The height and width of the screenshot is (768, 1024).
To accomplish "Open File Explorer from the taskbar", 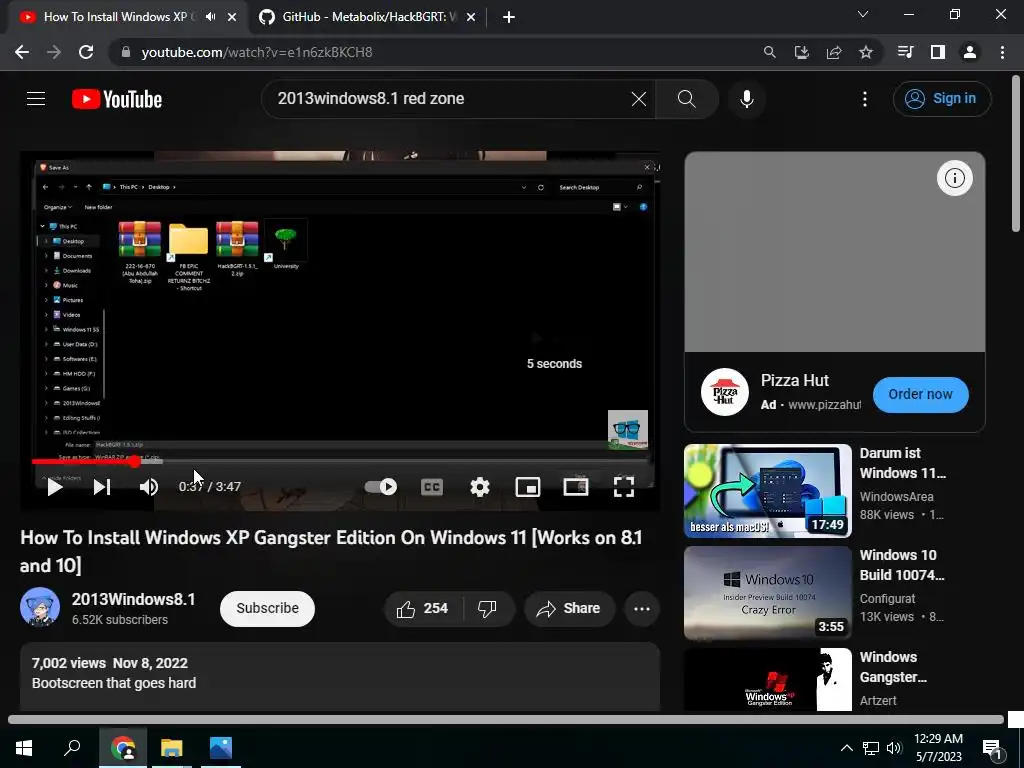I will point(172,747).
